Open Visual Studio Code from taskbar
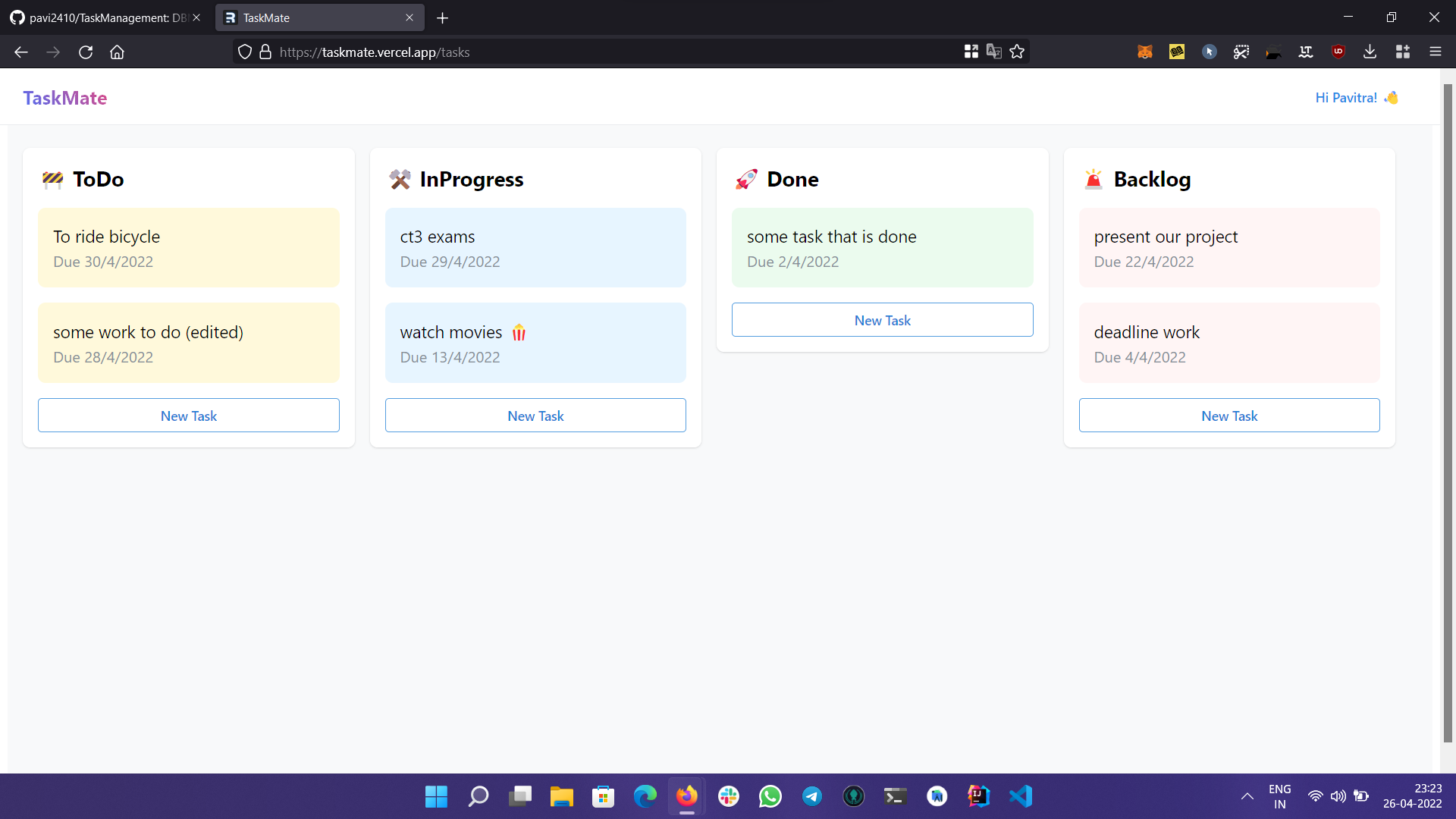 tap(1021, 796)
